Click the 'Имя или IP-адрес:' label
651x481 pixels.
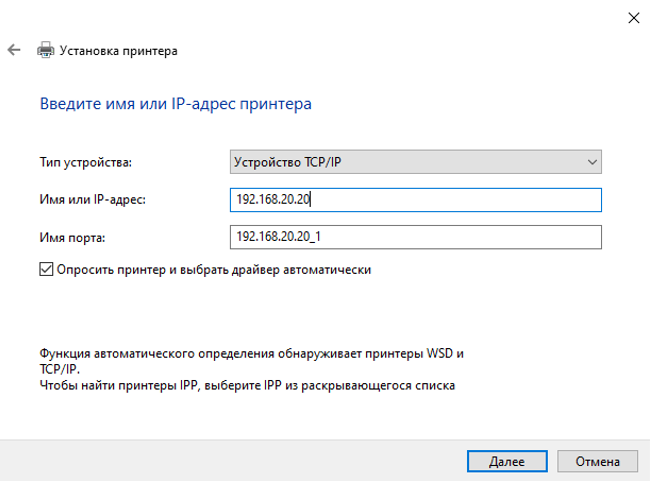[x=92, y=200]
